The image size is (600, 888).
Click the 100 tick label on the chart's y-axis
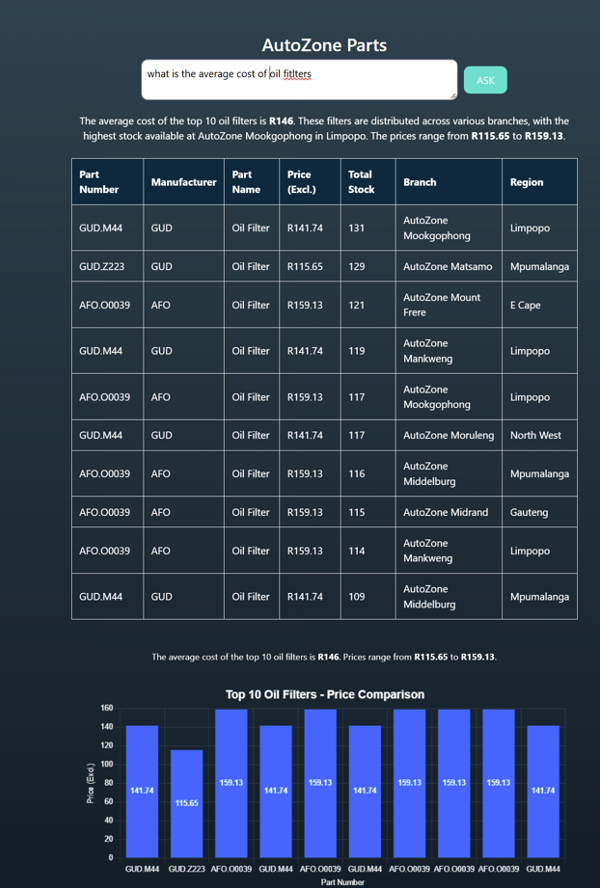[107, 764]
